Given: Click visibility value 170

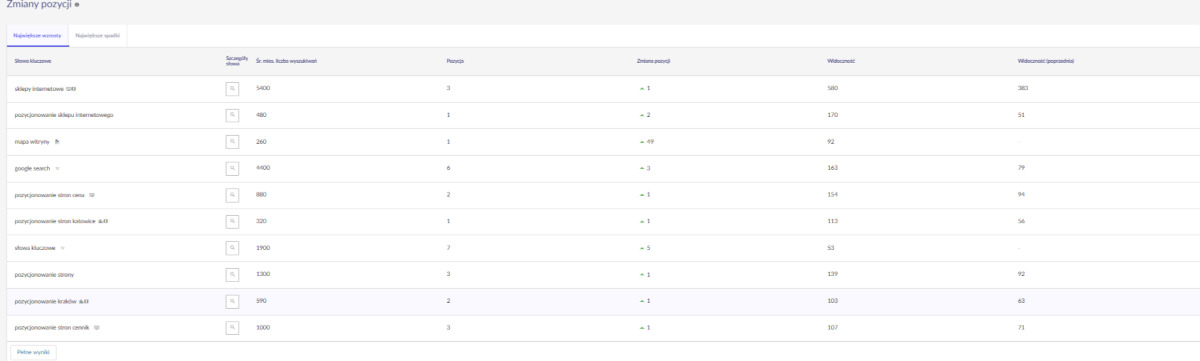Looking at the screenshot, I should (832, 115).
